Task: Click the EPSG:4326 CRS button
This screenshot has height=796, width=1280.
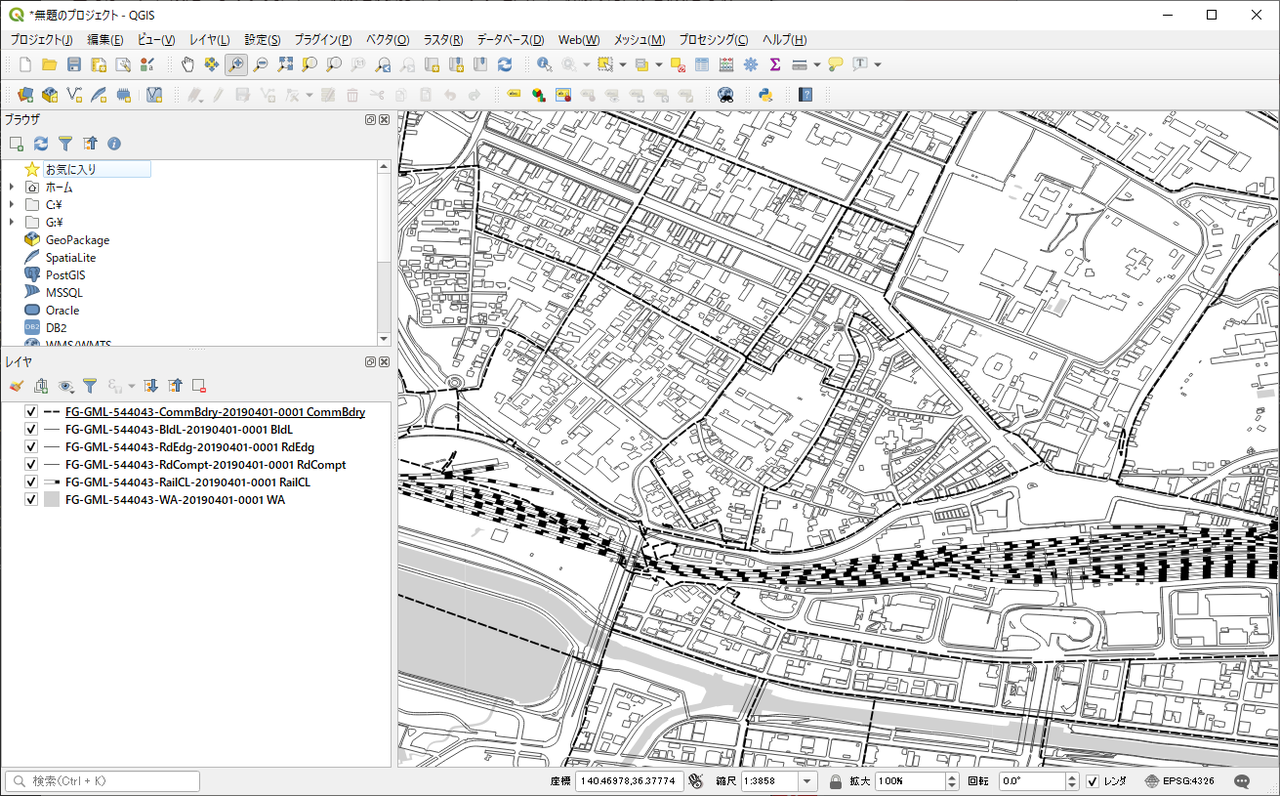Action: [1182, 781]
